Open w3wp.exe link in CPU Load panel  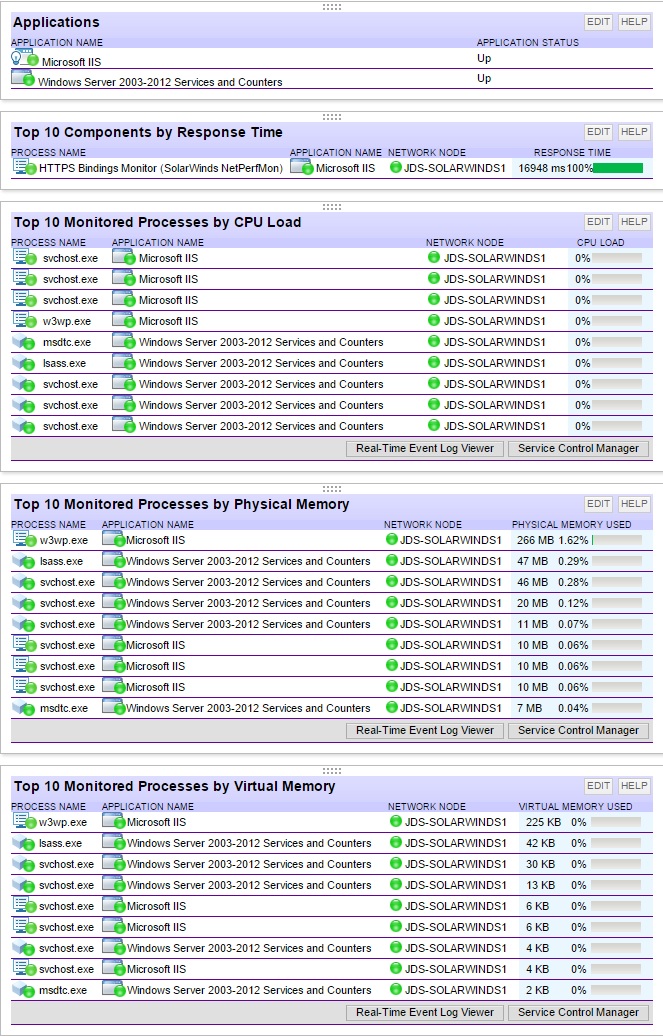pos(67,321)
